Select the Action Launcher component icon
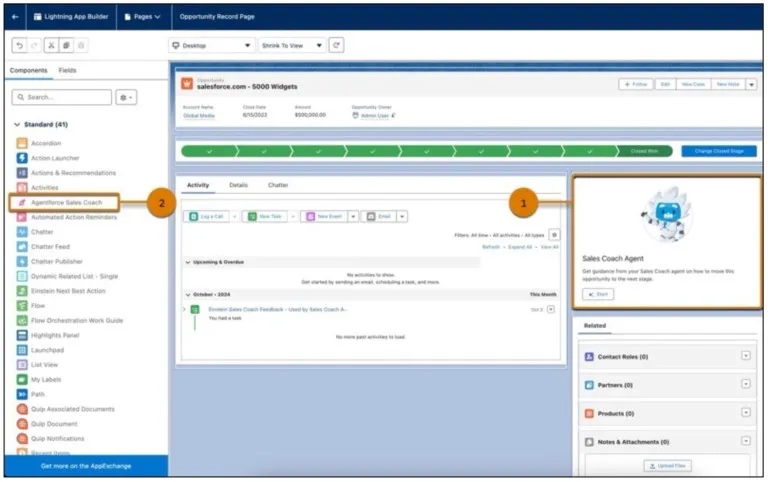This screenshot has height=482, width=768. [x=22, y=158]
